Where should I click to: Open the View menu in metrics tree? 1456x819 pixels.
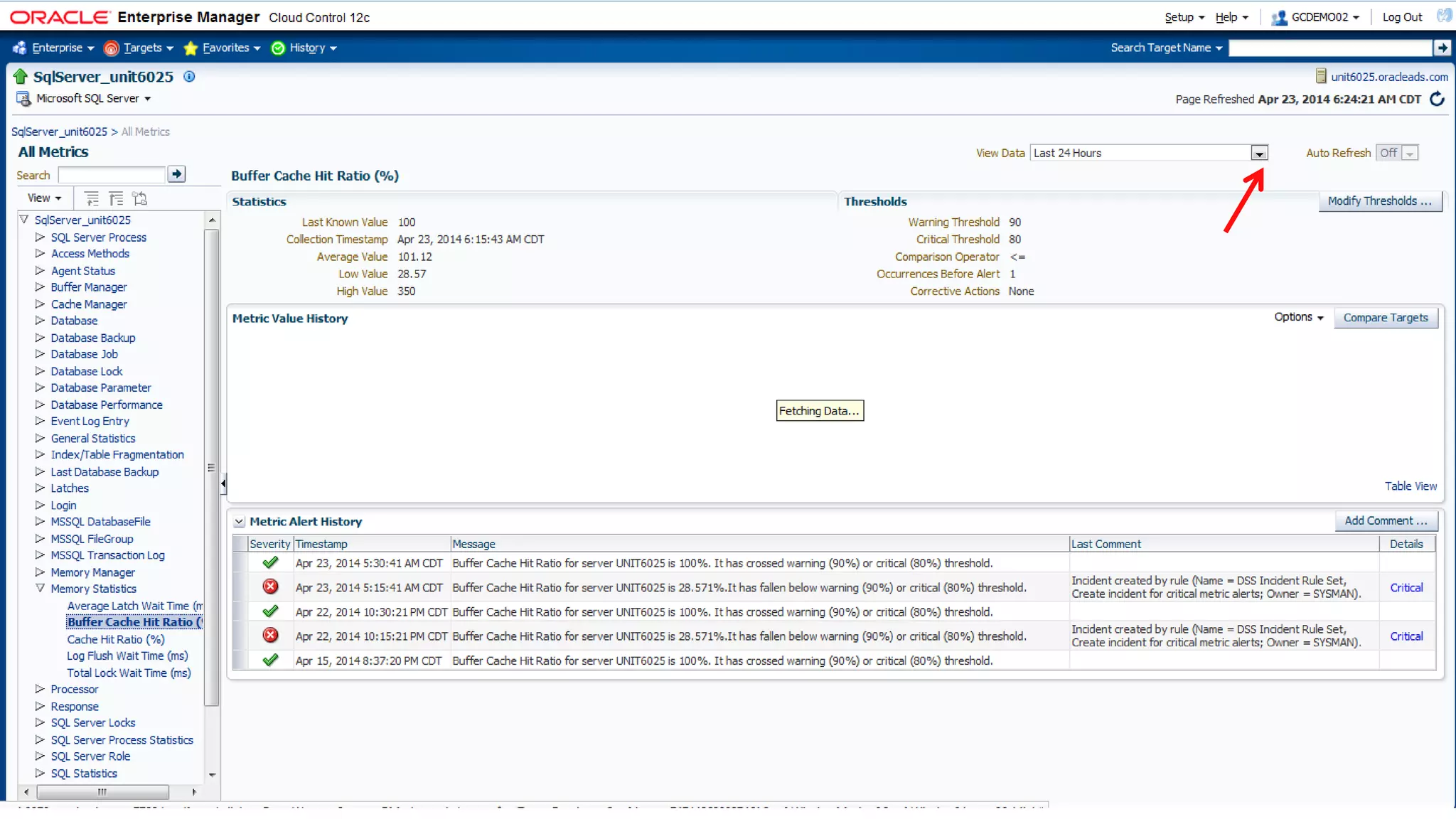pos(44,198)
